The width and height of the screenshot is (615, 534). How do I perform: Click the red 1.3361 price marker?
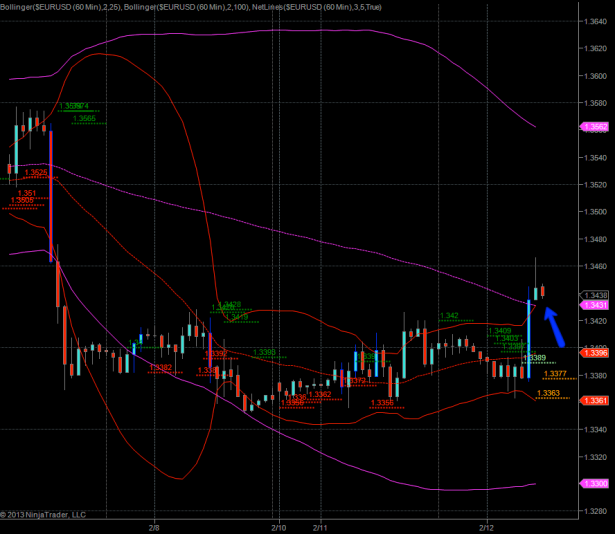tap(595, 400)
